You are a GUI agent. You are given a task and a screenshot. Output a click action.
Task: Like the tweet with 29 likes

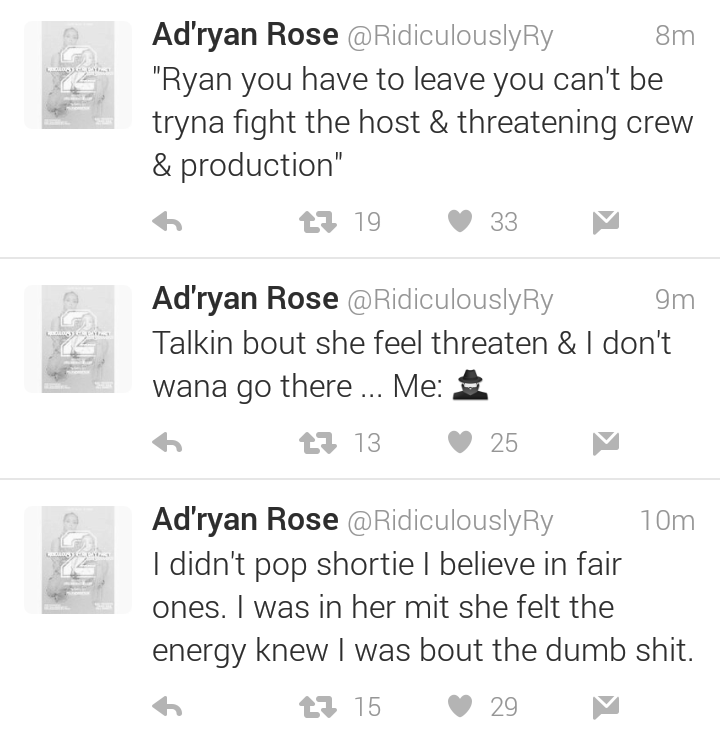click(x=460, y=706)
